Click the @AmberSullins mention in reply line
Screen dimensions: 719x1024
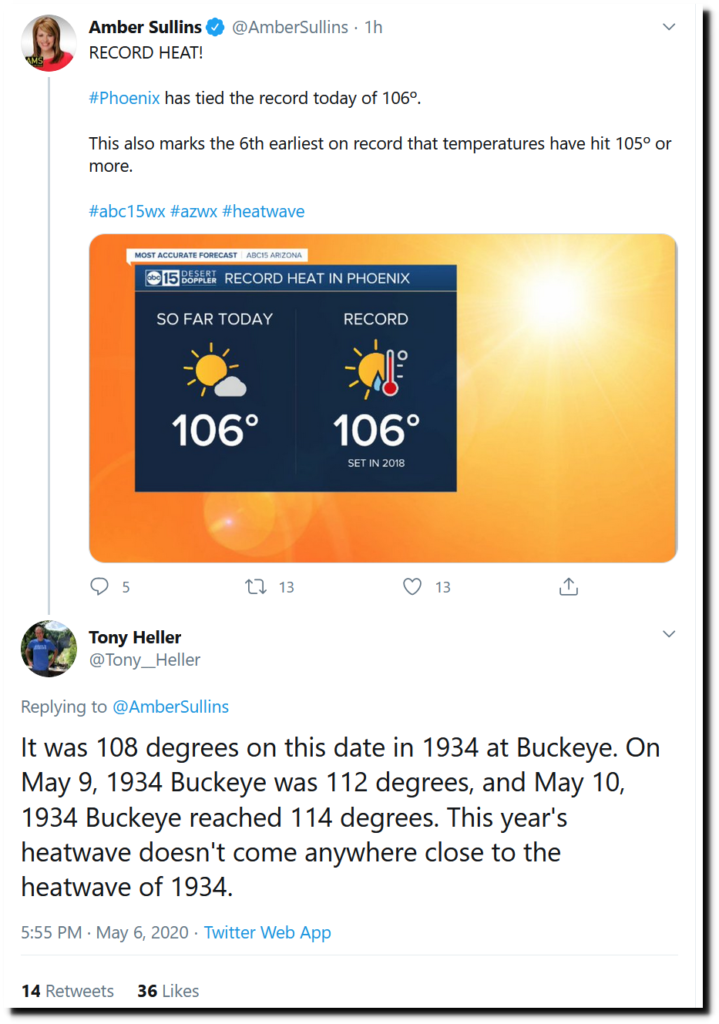[x=170, y=707]
